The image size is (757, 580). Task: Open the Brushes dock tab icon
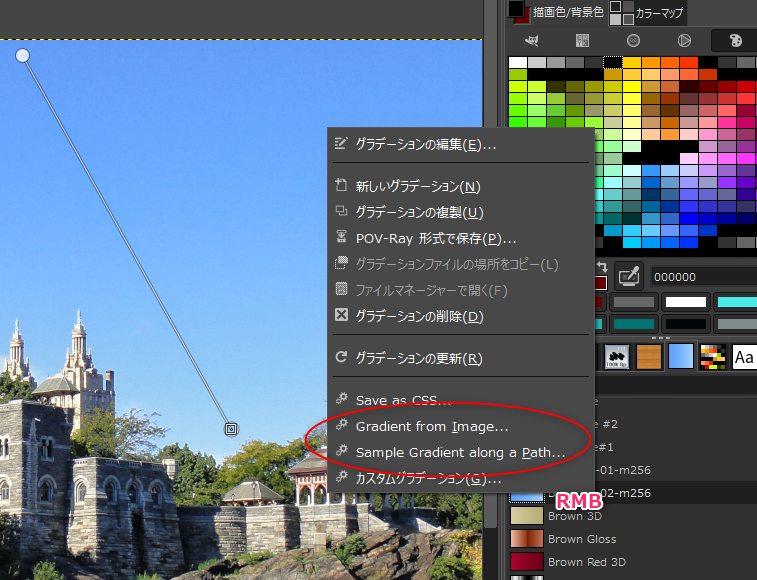[x=617, y=356]
